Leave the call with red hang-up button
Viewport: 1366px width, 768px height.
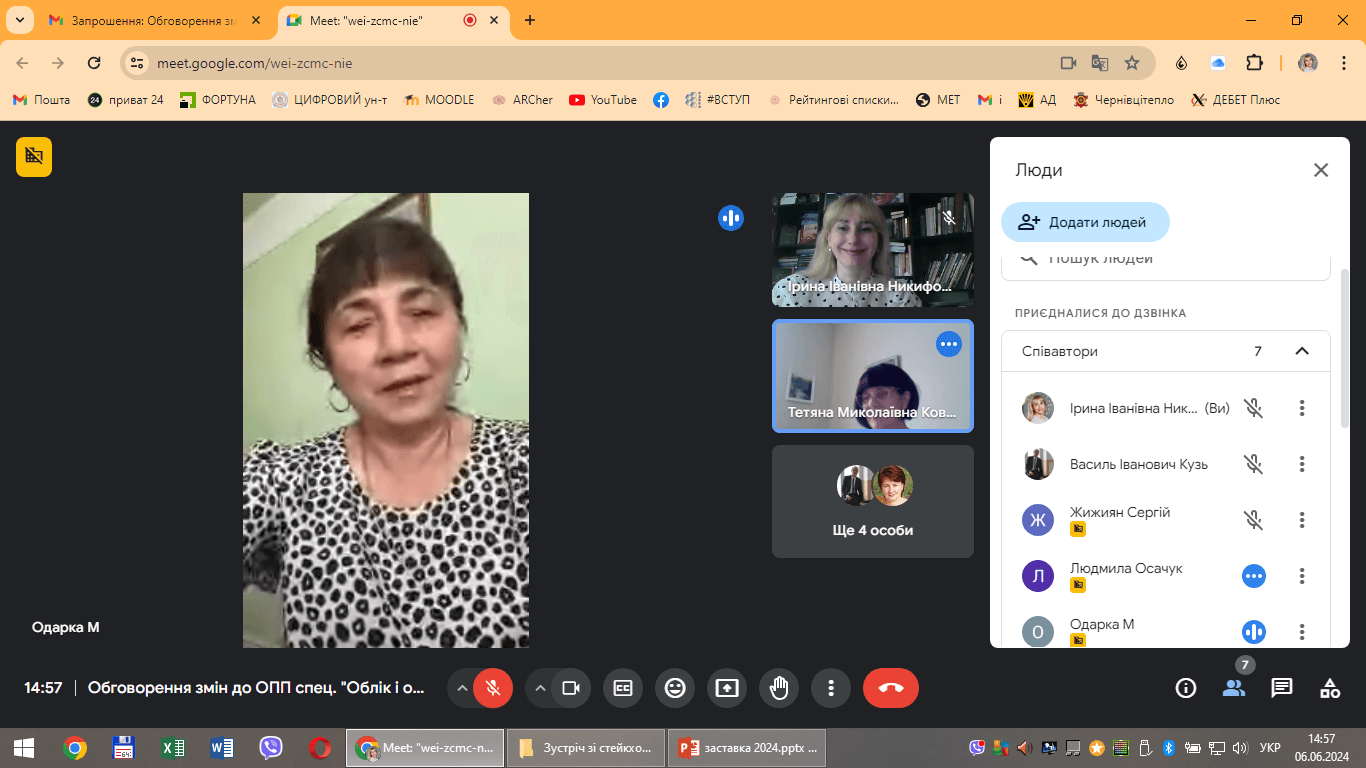(x=891, y=688)
